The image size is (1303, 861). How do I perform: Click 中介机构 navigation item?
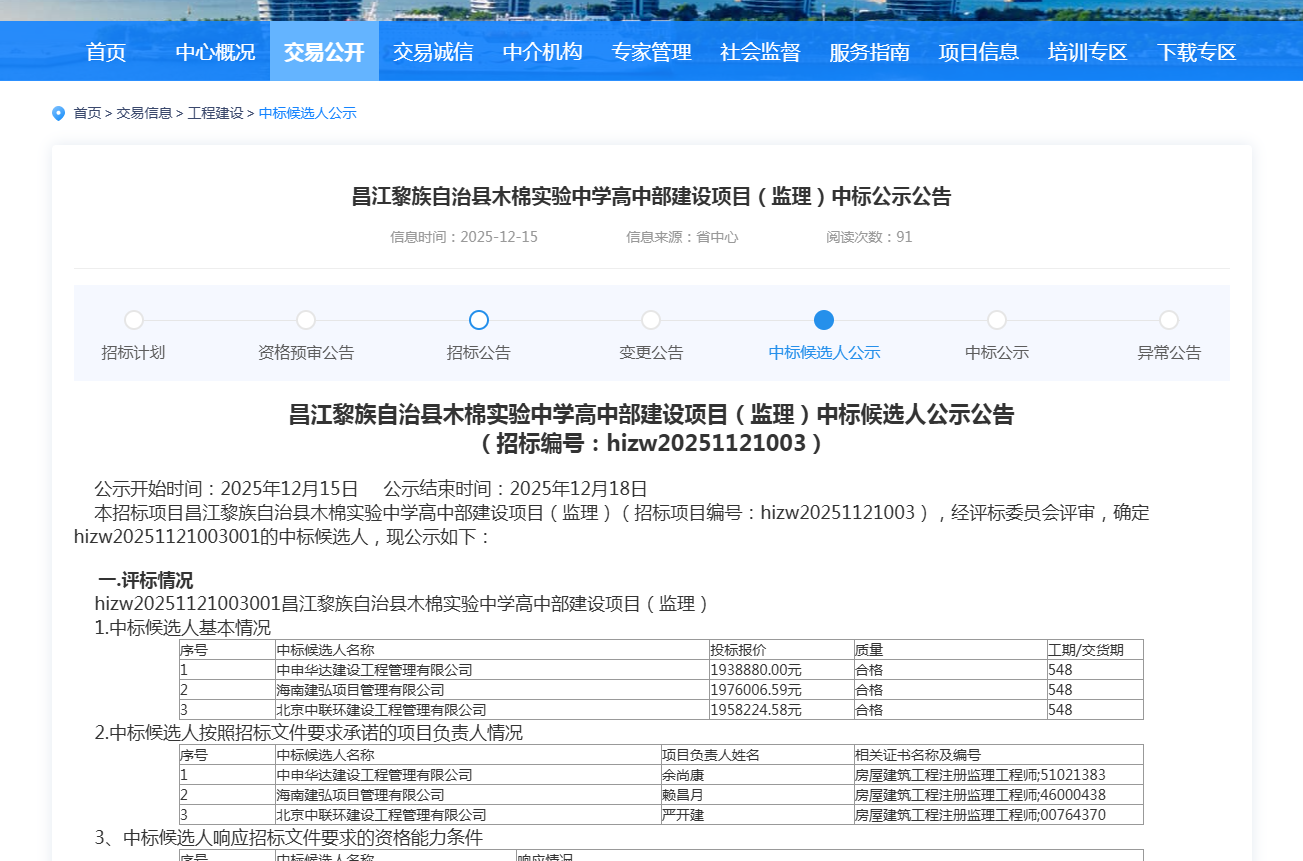542,52
